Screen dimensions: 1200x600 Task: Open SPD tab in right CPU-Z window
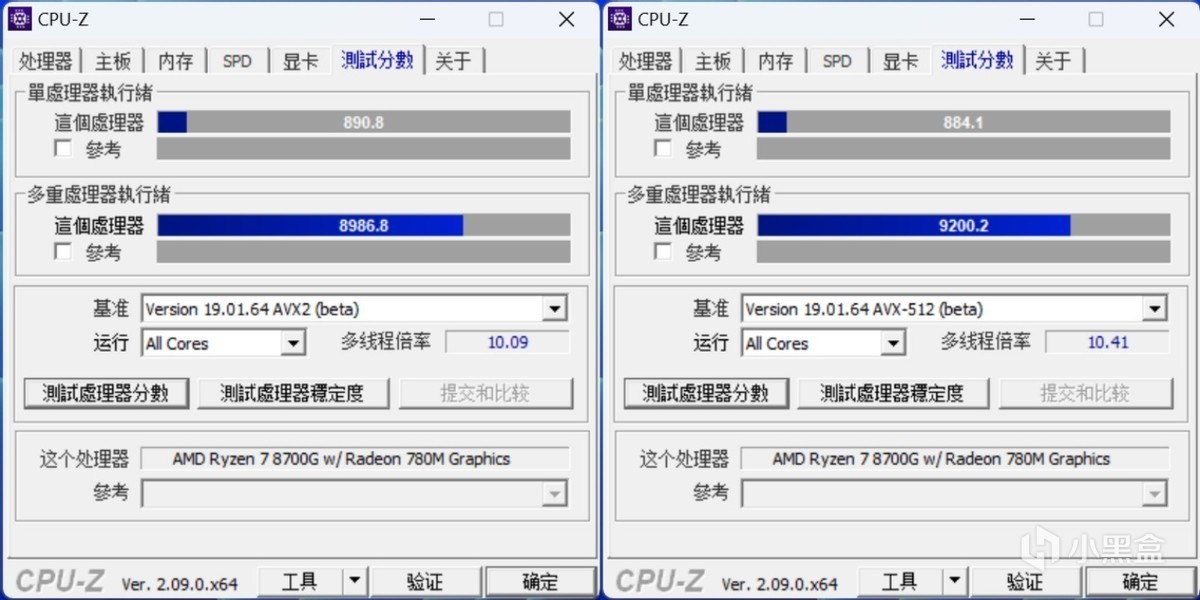(837, 61)
